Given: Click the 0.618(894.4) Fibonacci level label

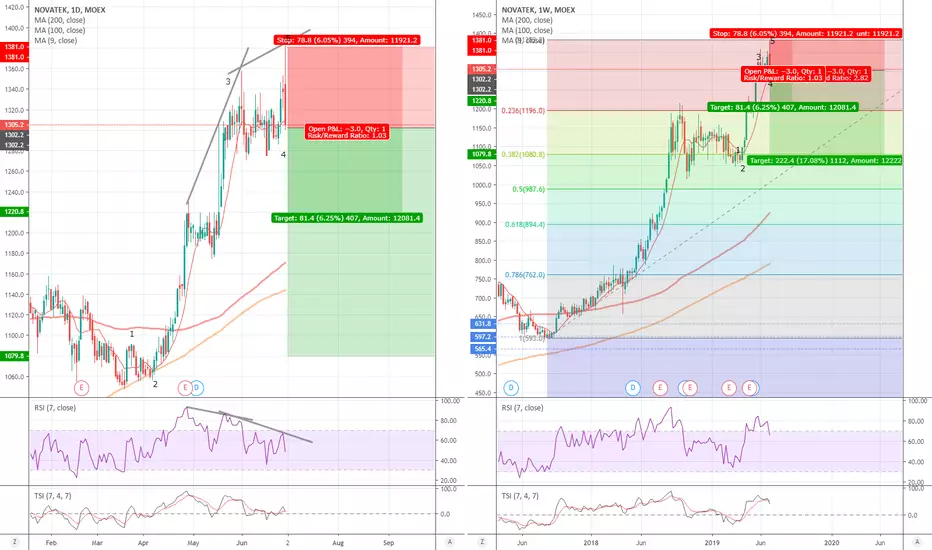Looking at the screenshot, I should pyautogui.click(x=525, y=225).
